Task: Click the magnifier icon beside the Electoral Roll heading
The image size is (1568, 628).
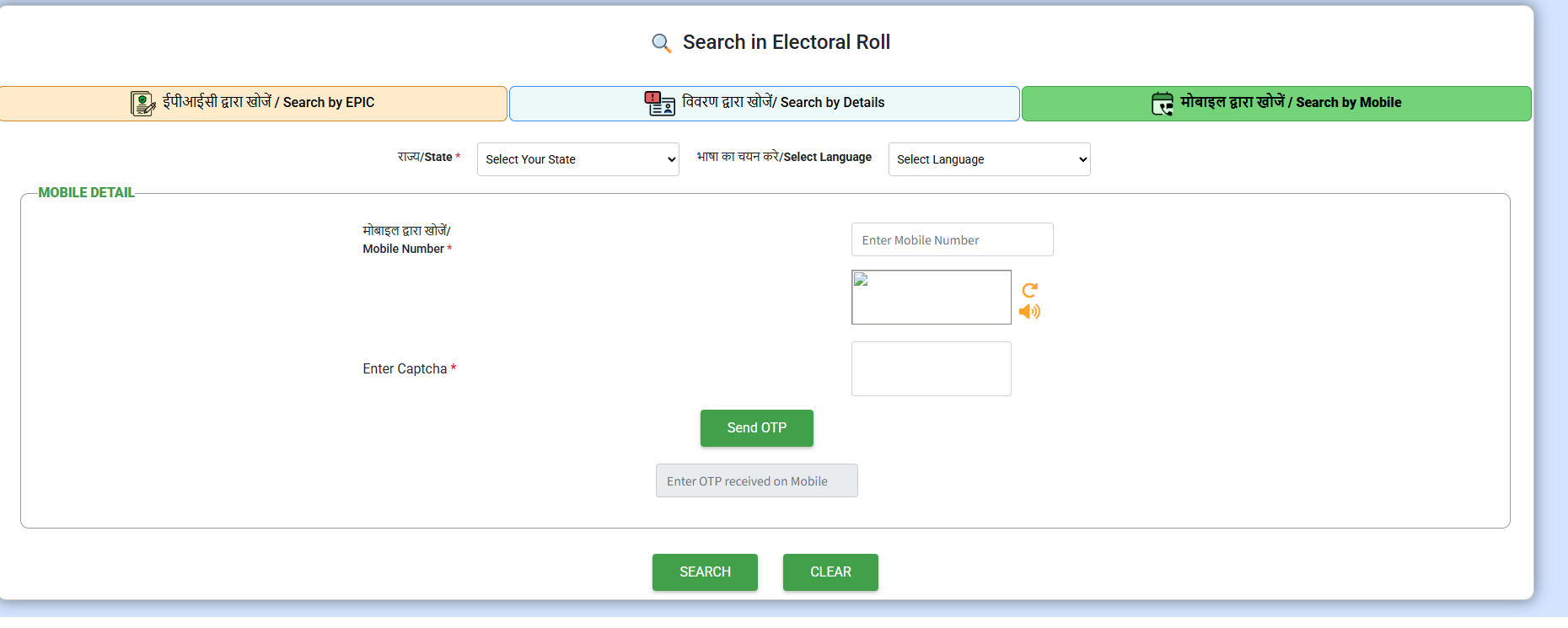Action: click(661, 43)
